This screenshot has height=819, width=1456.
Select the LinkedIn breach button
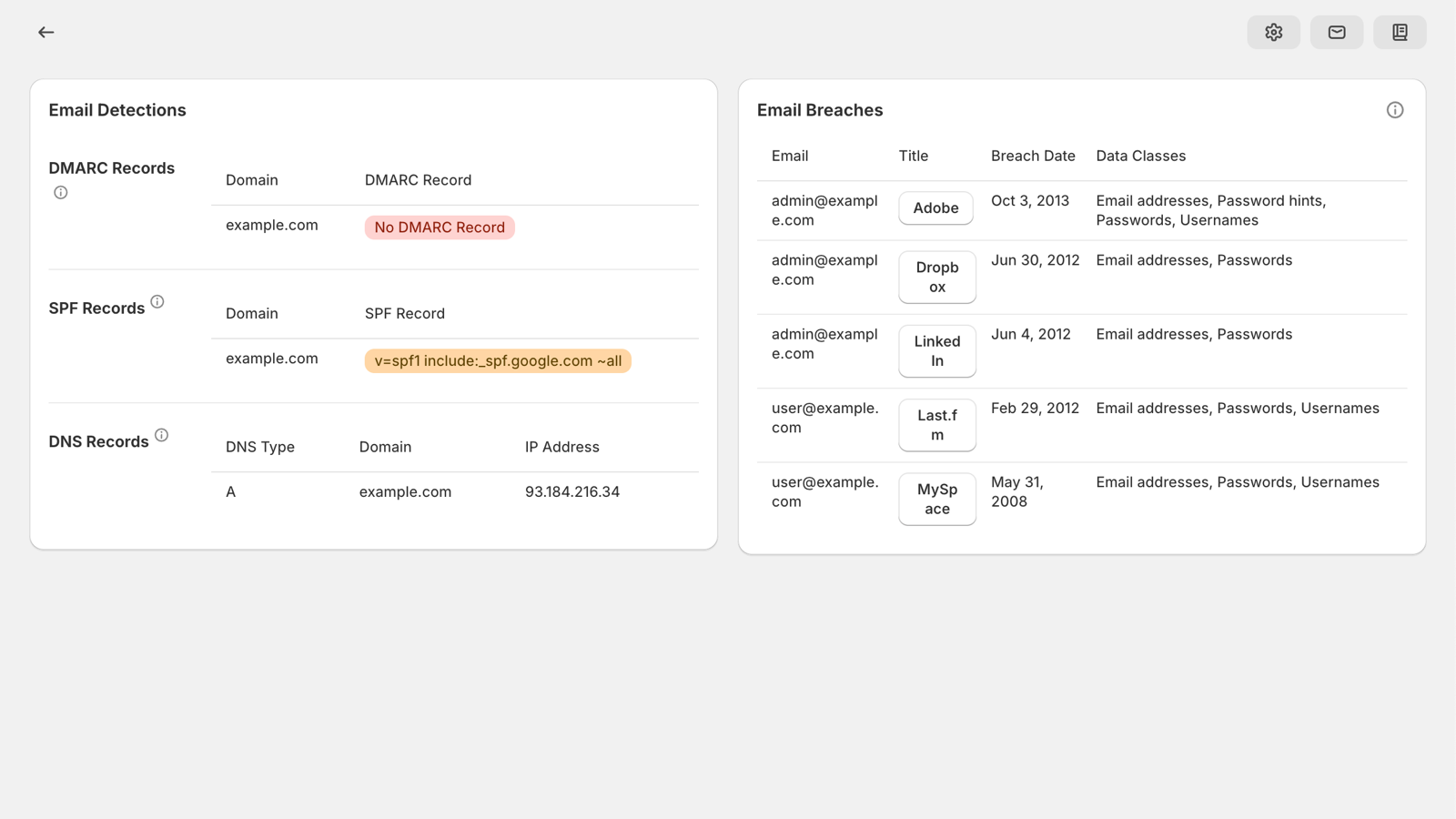coord(936,351)
